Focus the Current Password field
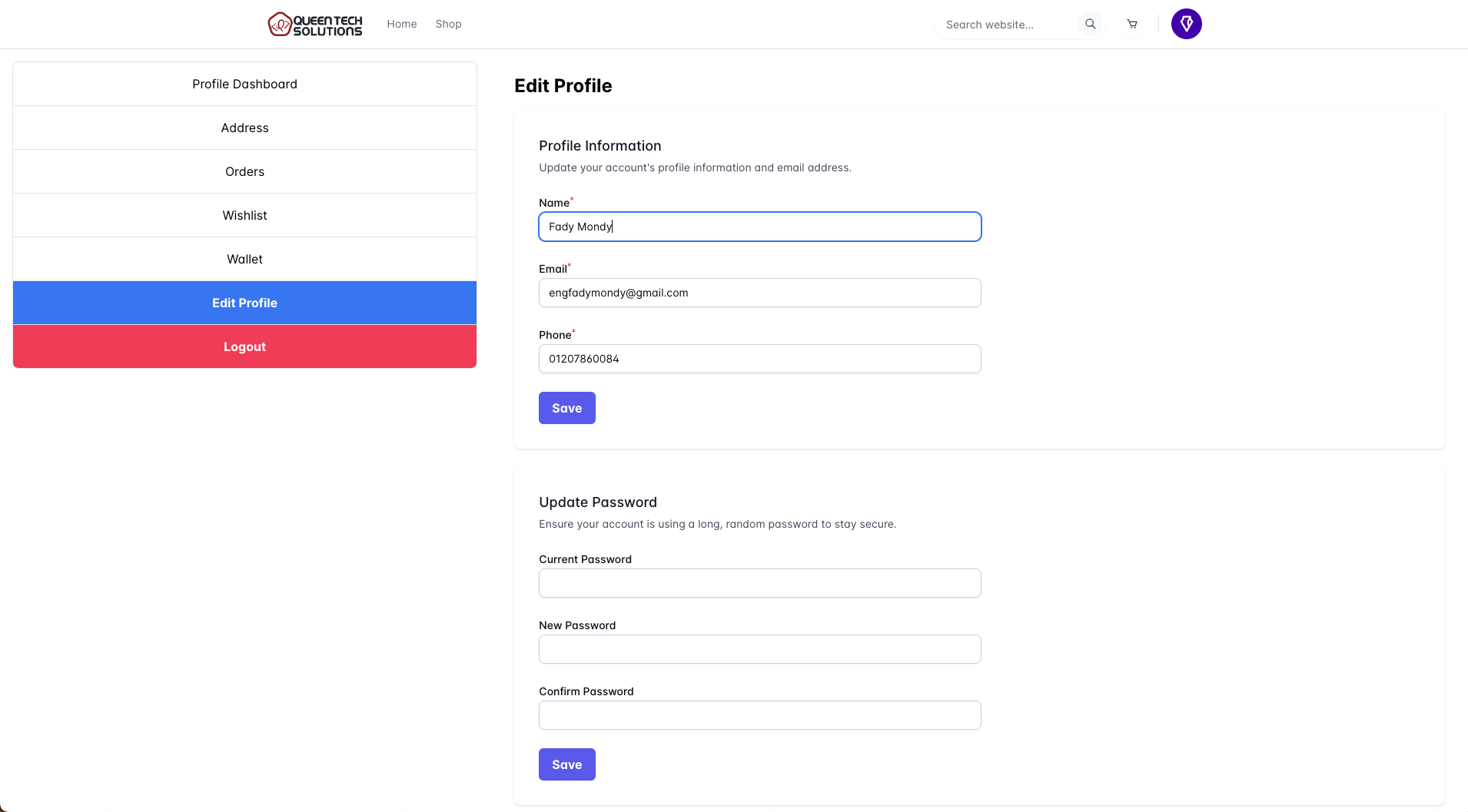 [760, 583]
